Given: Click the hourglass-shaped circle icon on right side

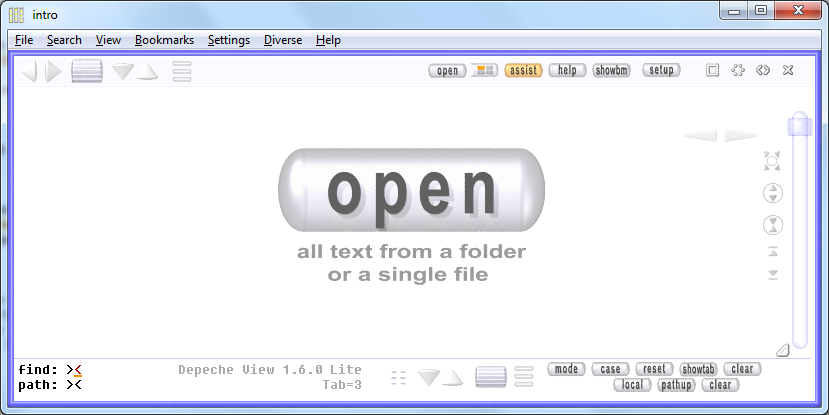Looking at the screenshot, I should (x=772, y=224).
